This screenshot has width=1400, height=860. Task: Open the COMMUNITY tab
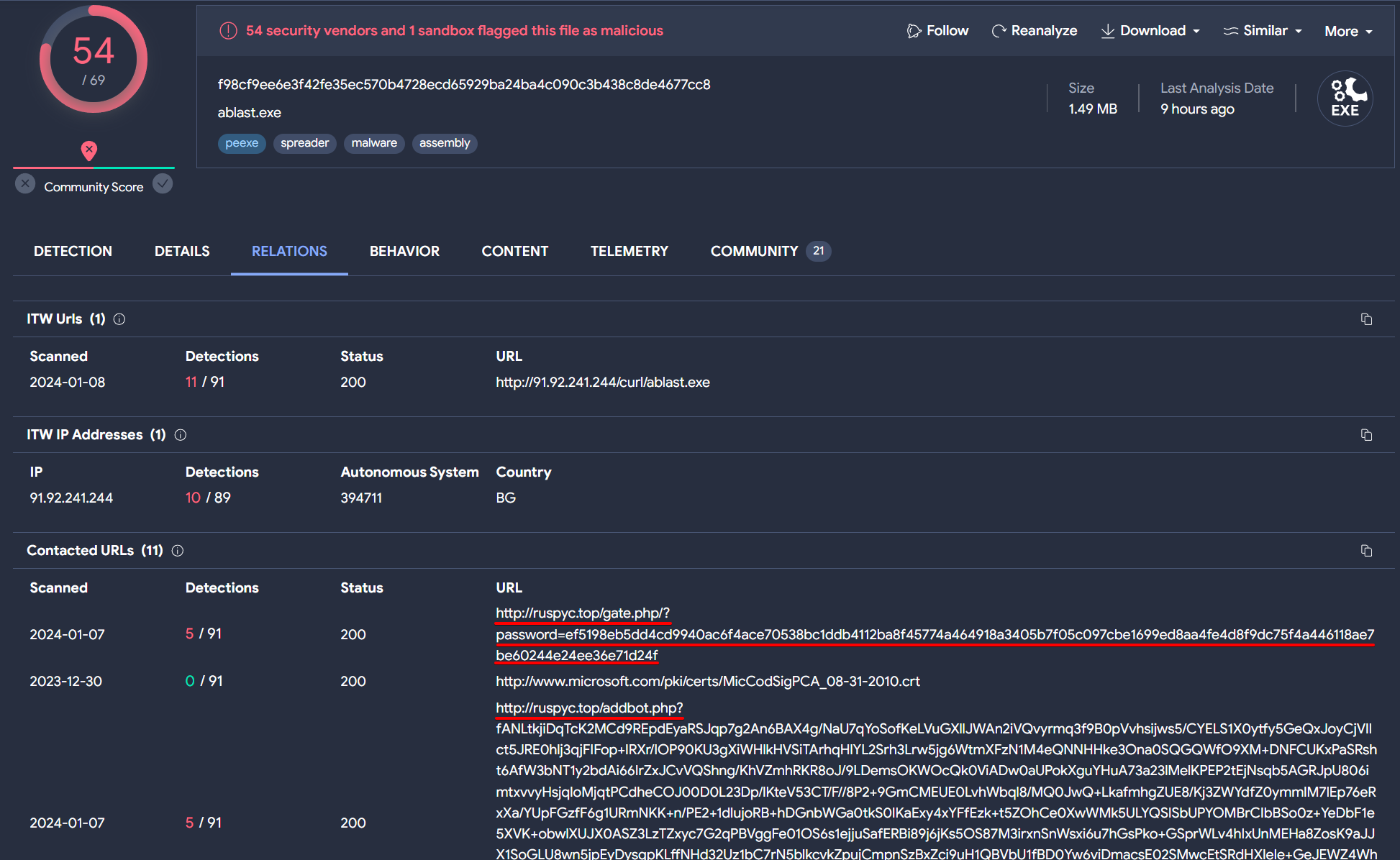[x=754, y=251]
